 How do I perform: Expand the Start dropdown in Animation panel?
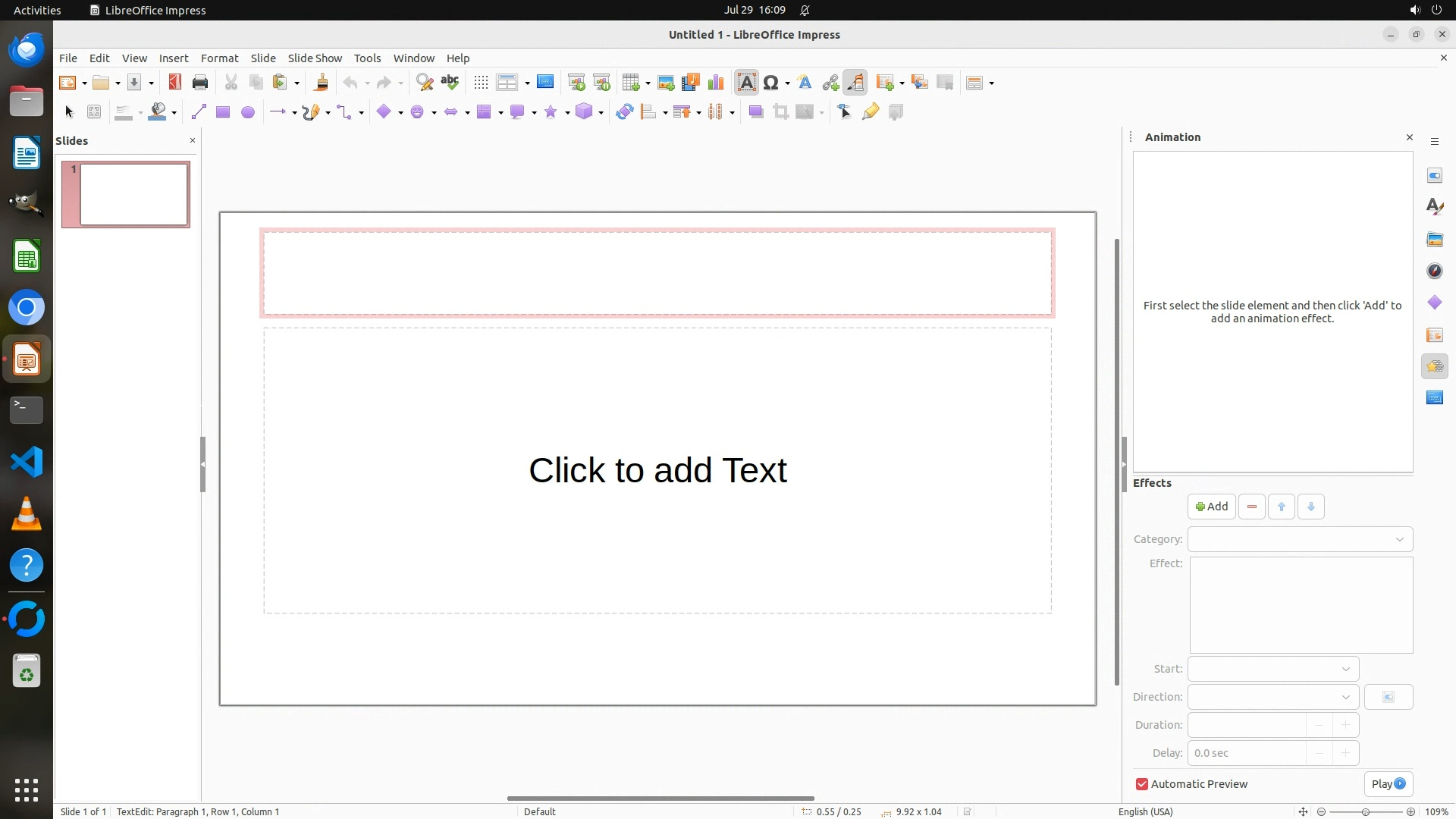(x=1272, y=669)
